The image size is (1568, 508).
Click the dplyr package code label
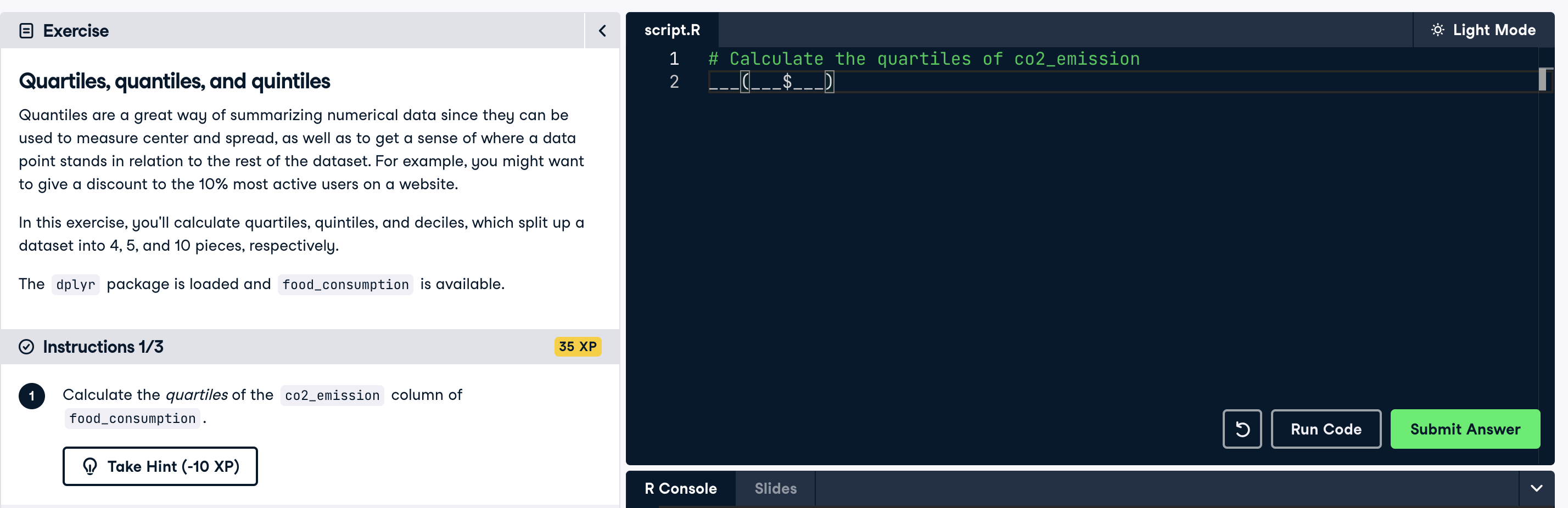pos(75,285)
